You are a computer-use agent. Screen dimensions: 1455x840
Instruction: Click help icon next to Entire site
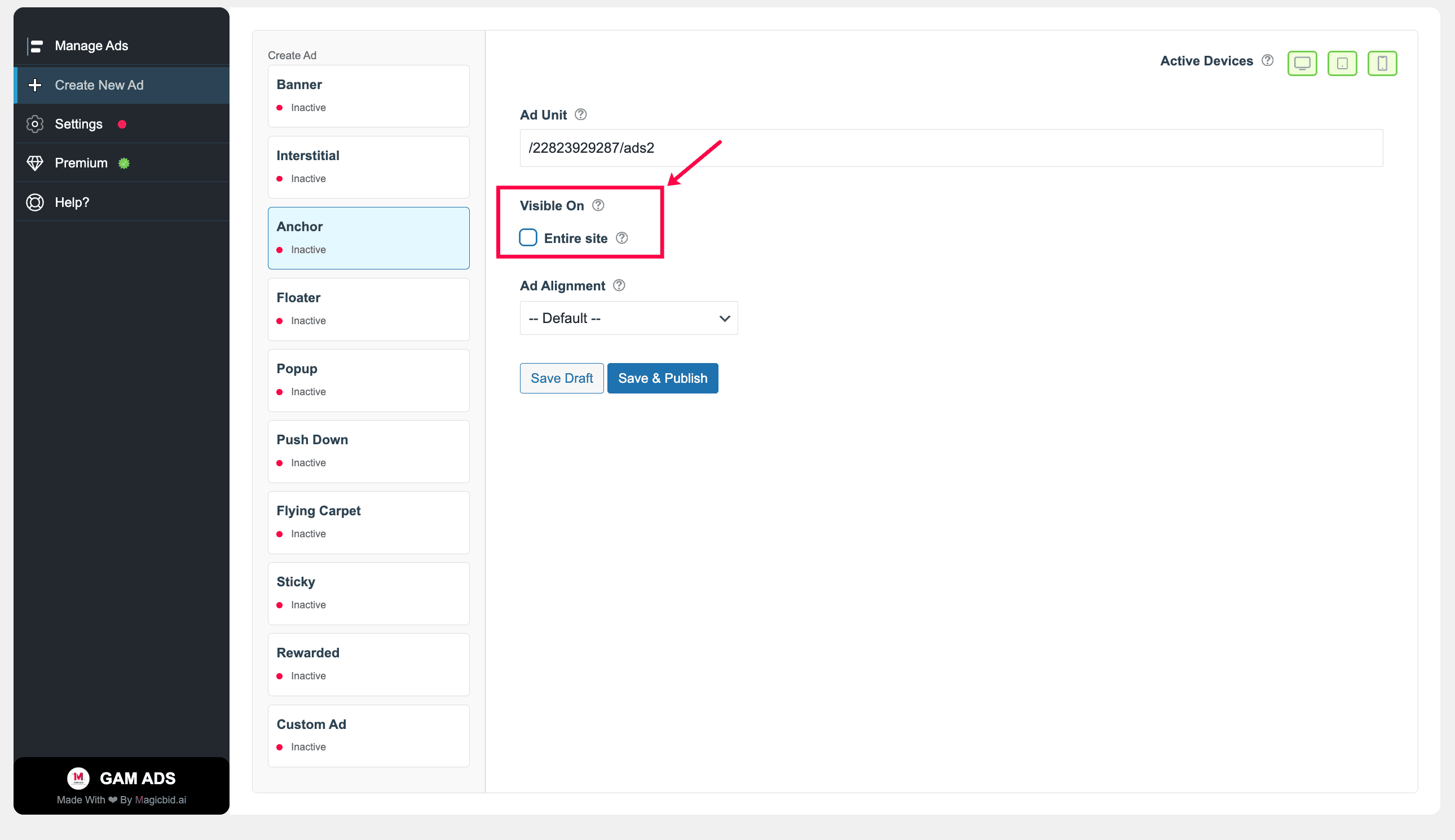tap(621, 238)
